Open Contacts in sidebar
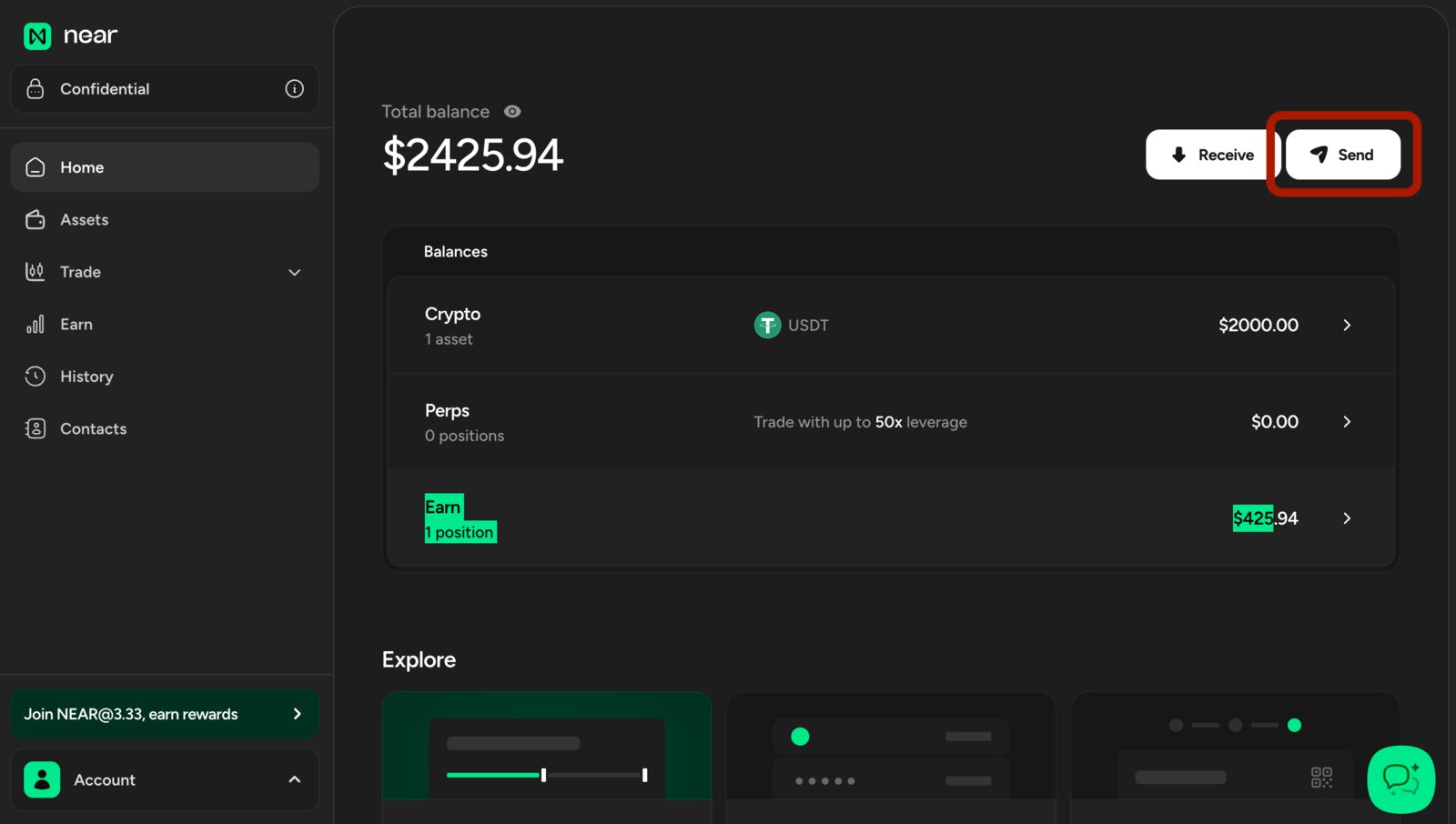 tap(165, 428)
